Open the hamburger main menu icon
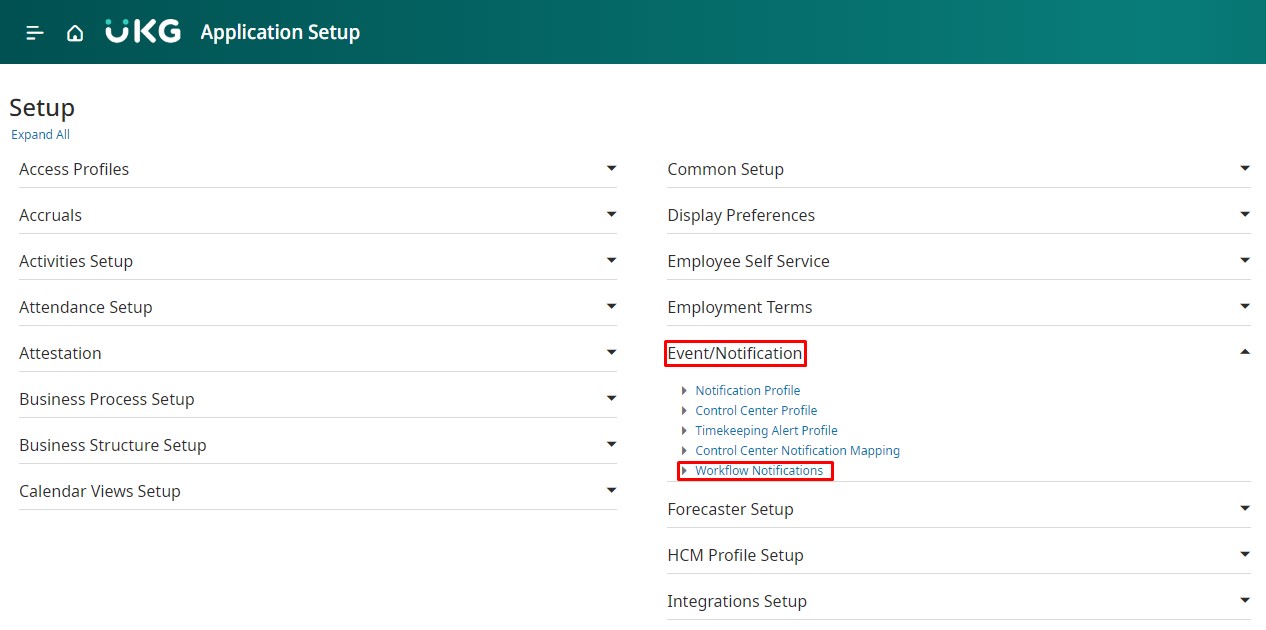 click(35, 33)
